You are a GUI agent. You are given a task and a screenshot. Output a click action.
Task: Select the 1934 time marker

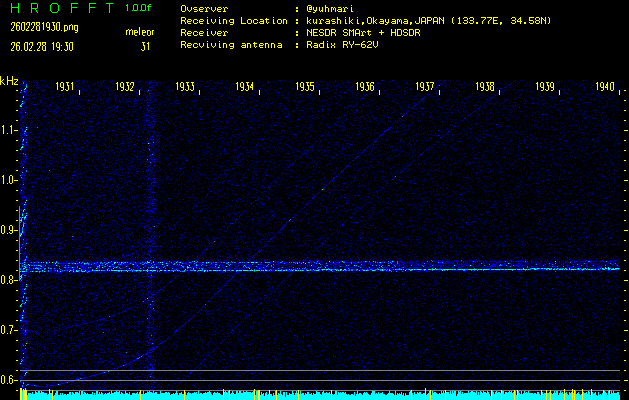point(246,88)
